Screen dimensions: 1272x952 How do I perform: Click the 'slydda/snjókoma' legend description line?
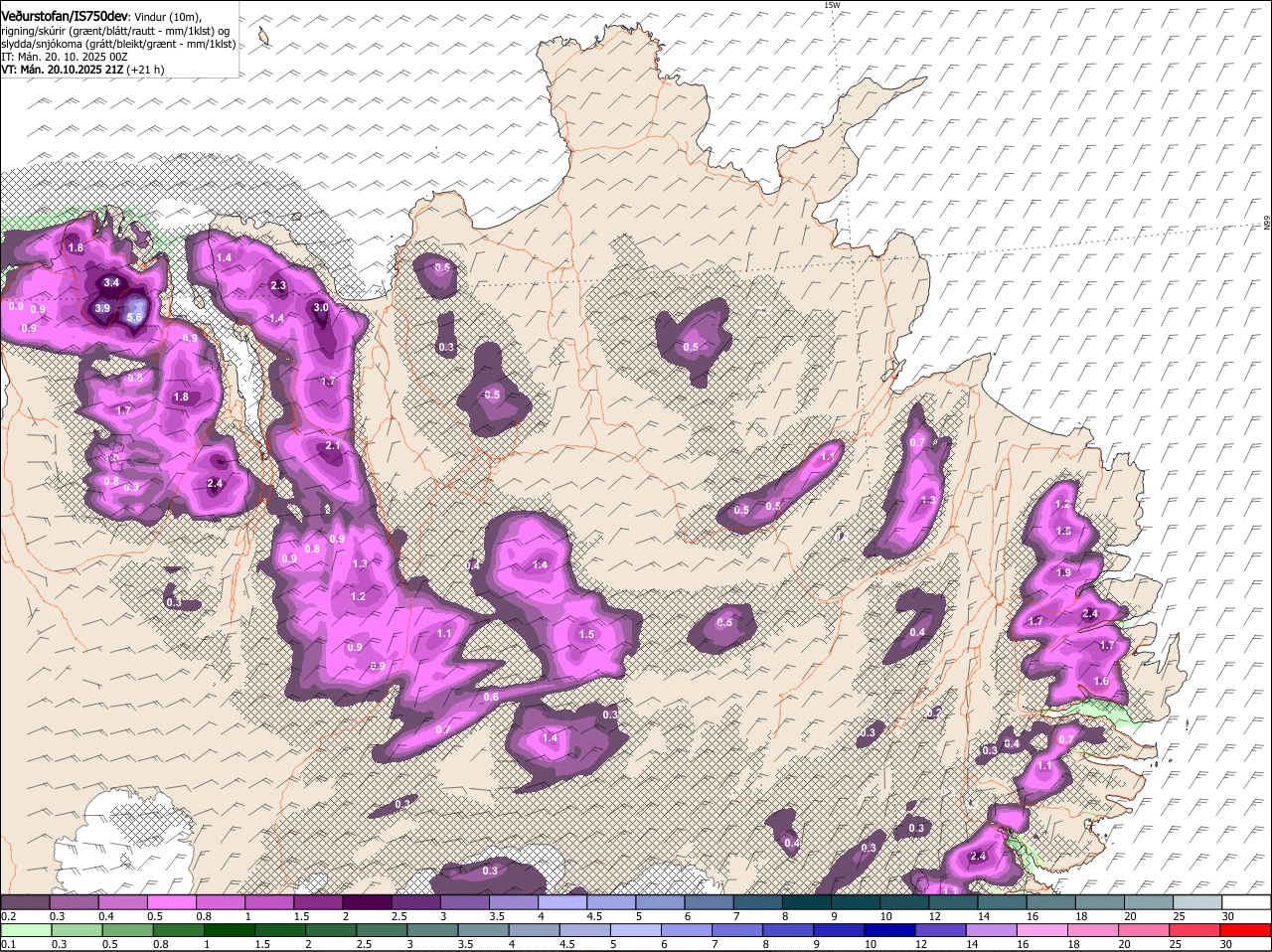[118, 44]
